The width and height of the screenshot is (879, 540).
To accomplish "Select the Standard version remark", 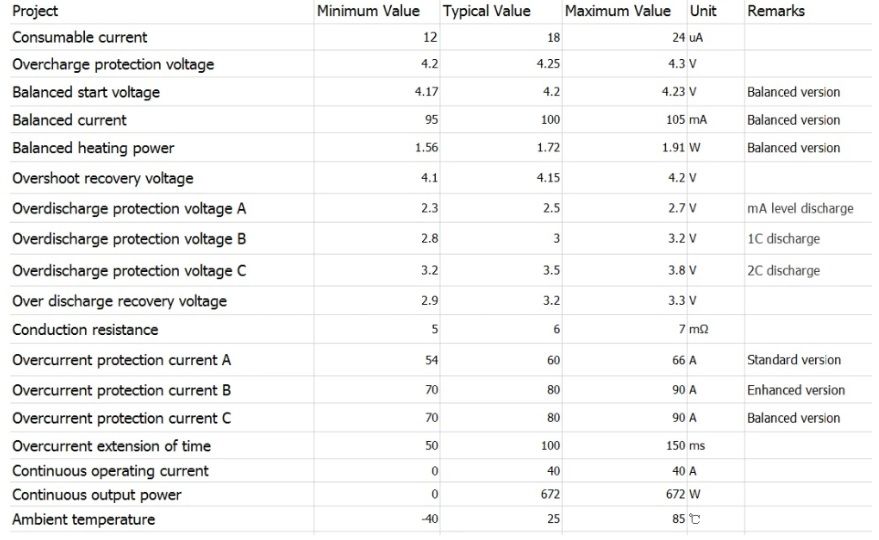I will pyautogui.click(x=794, y=359).
